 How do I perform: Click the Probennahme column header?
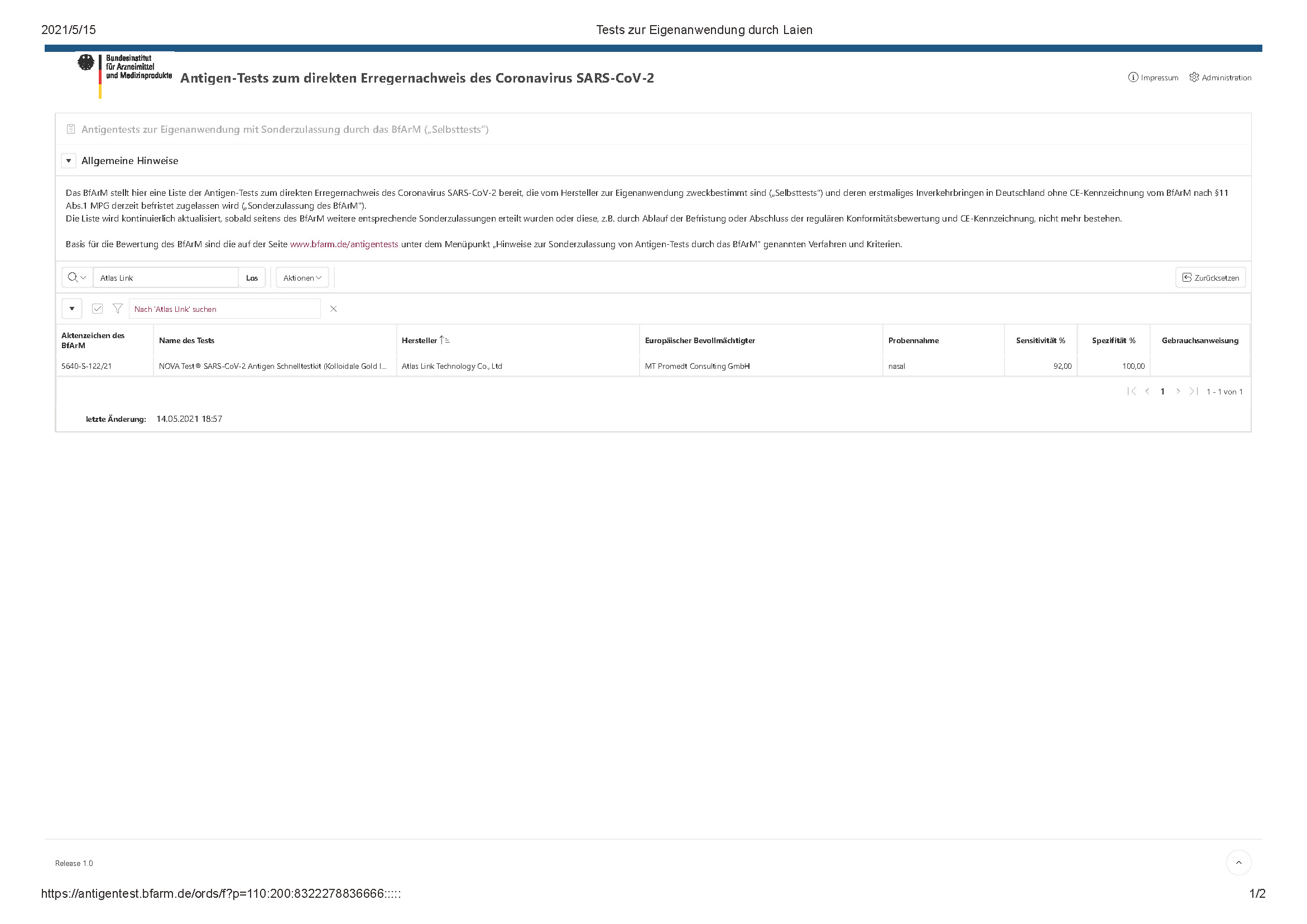click(x=914, y=340)
